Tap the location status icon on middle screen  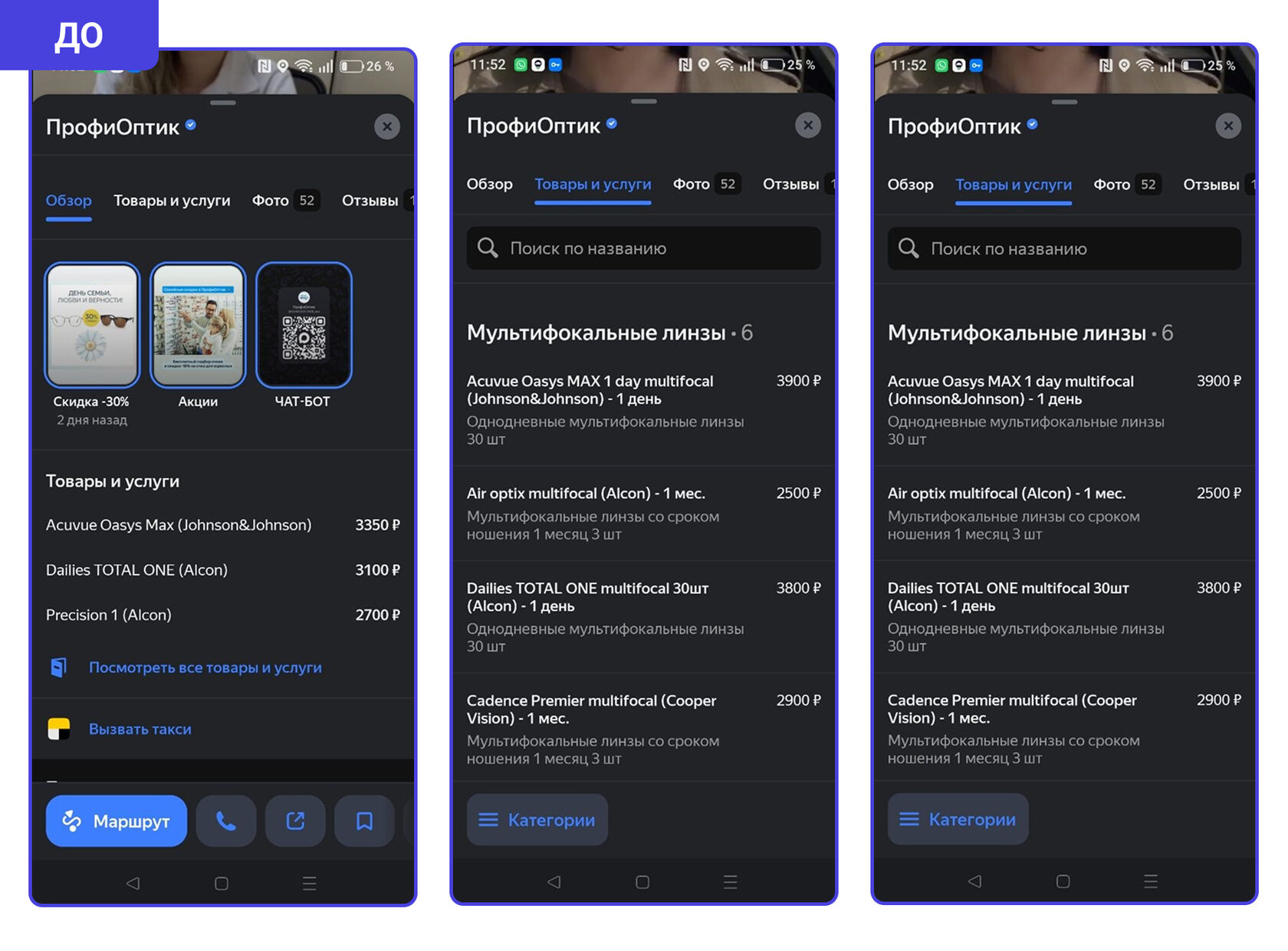pos(704,65)
